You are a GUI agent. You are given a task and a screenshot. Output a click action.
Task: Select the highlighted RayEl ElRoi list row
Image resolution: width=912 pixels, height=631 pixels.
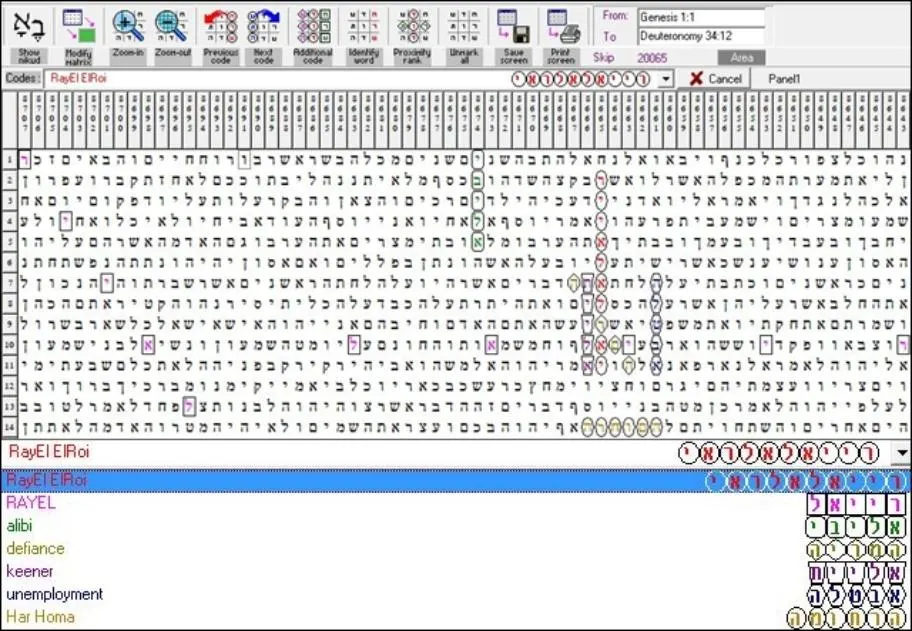pos(455,481)
